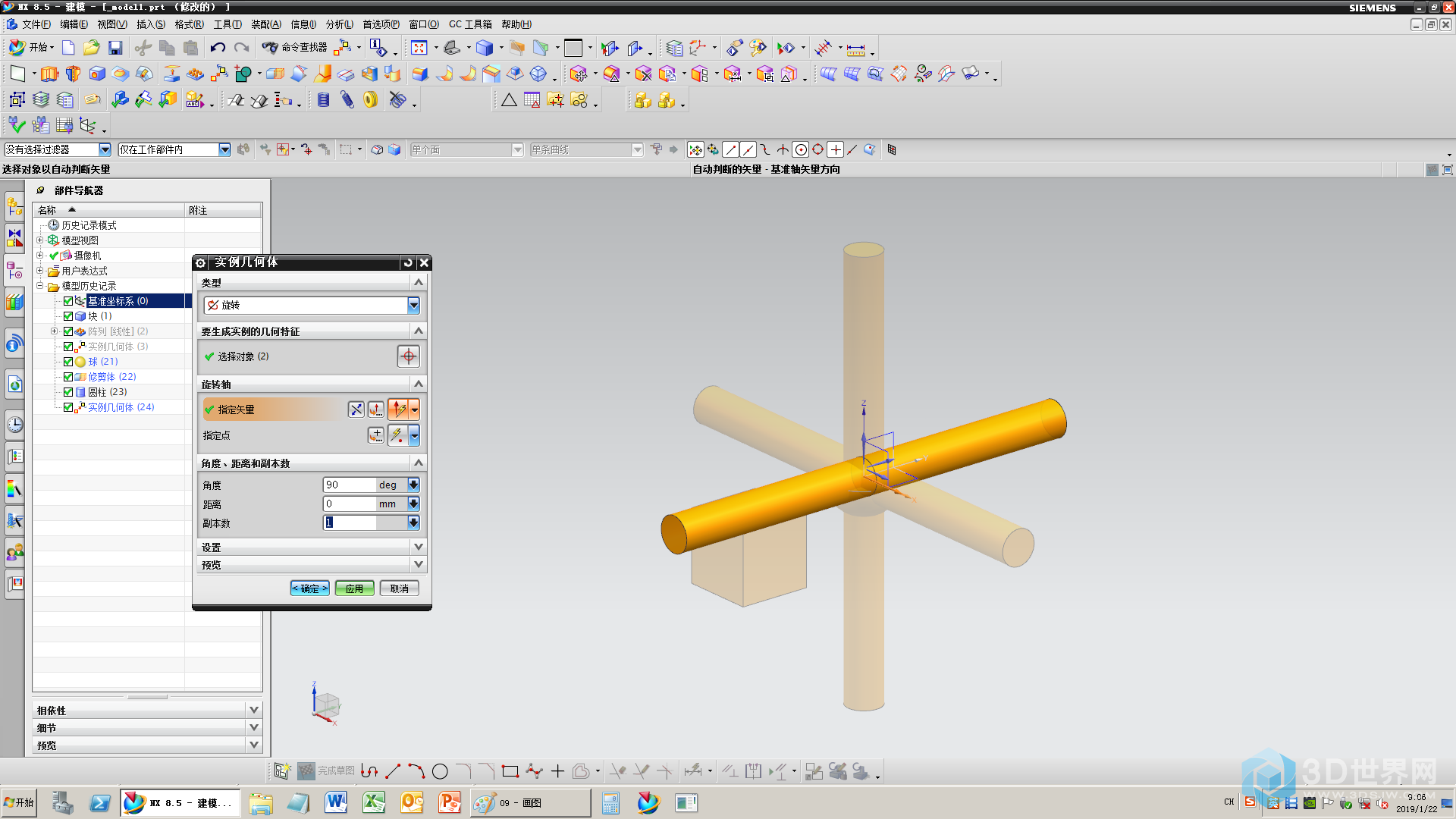The width and height of the screenshot is (1456, 819).
Task: Open the type dropdown showing 旋转
Action: pyautogui.click(x=312, y=305)
